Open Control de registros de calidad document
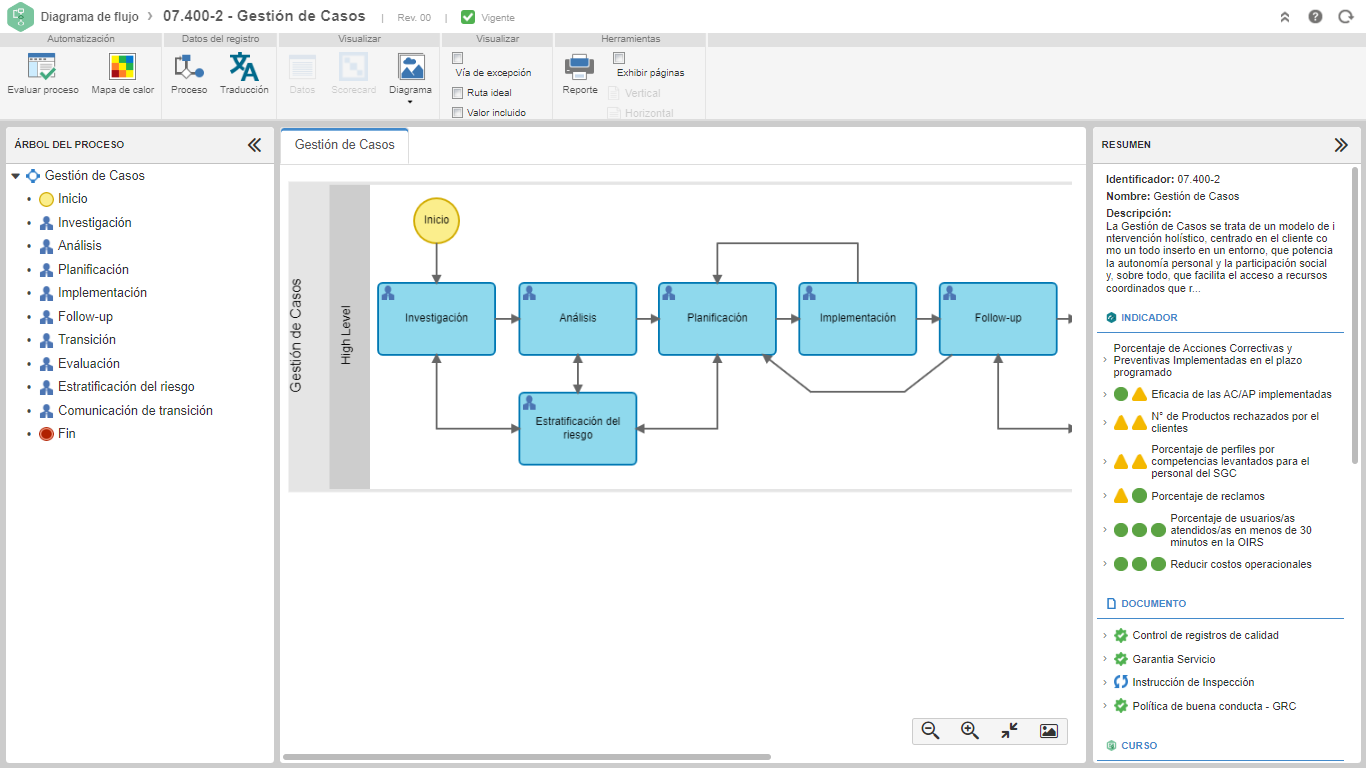The width and height of the screenshot is (1366, 768). click(1205, 636)
